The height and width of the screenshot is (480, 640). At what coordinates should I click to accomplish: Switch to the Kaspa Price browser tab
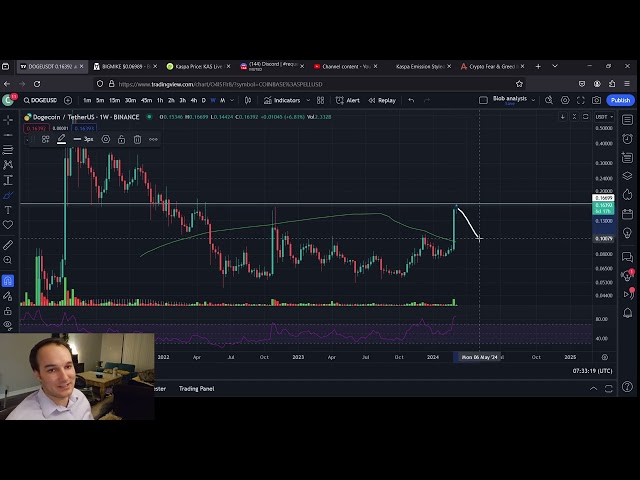(x=198, y=66)
